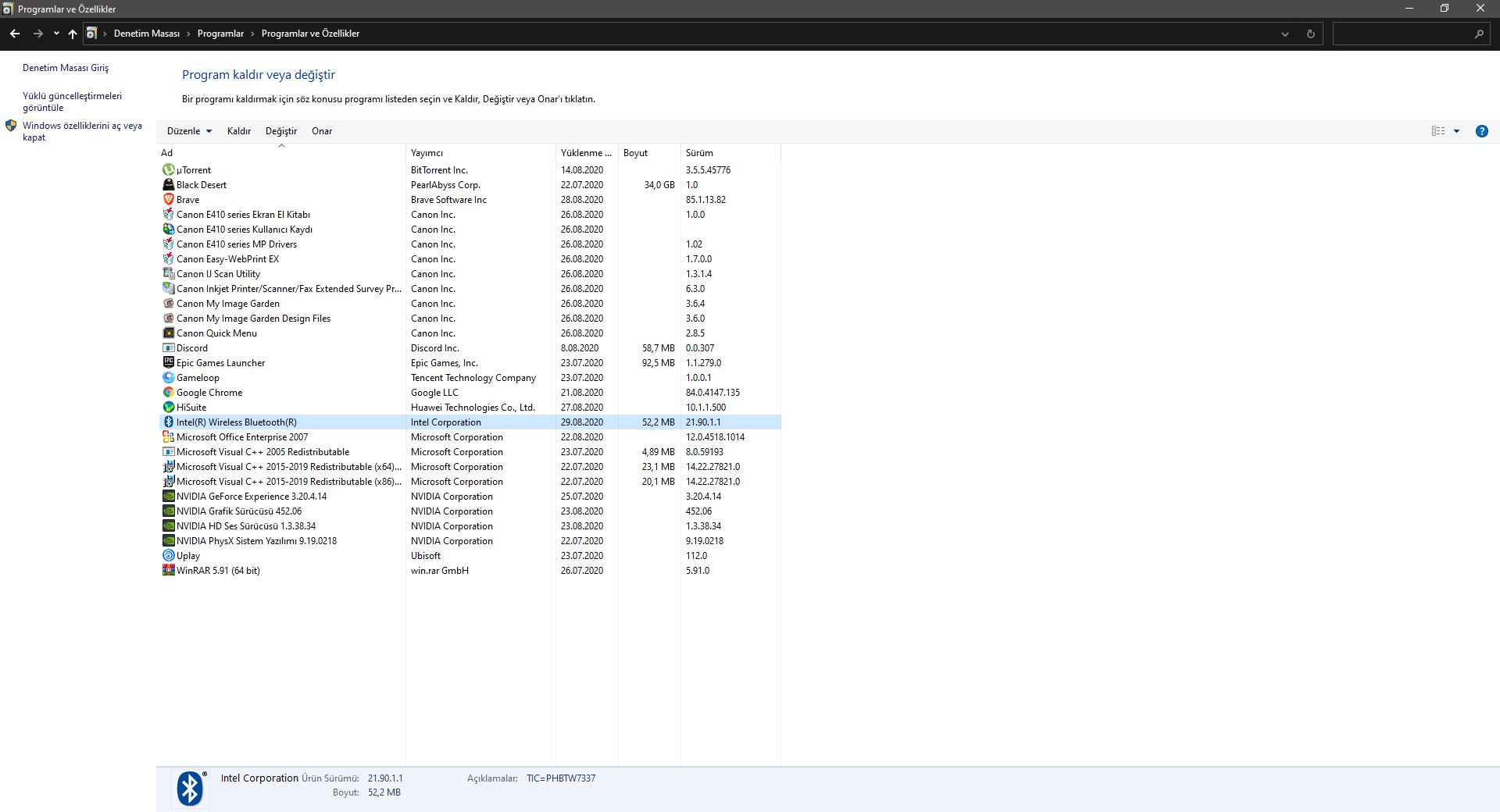This screenshot has height=812, width=1500.
Task: Sort by the Sürüm column header
Action: click(x=730, y=153)
